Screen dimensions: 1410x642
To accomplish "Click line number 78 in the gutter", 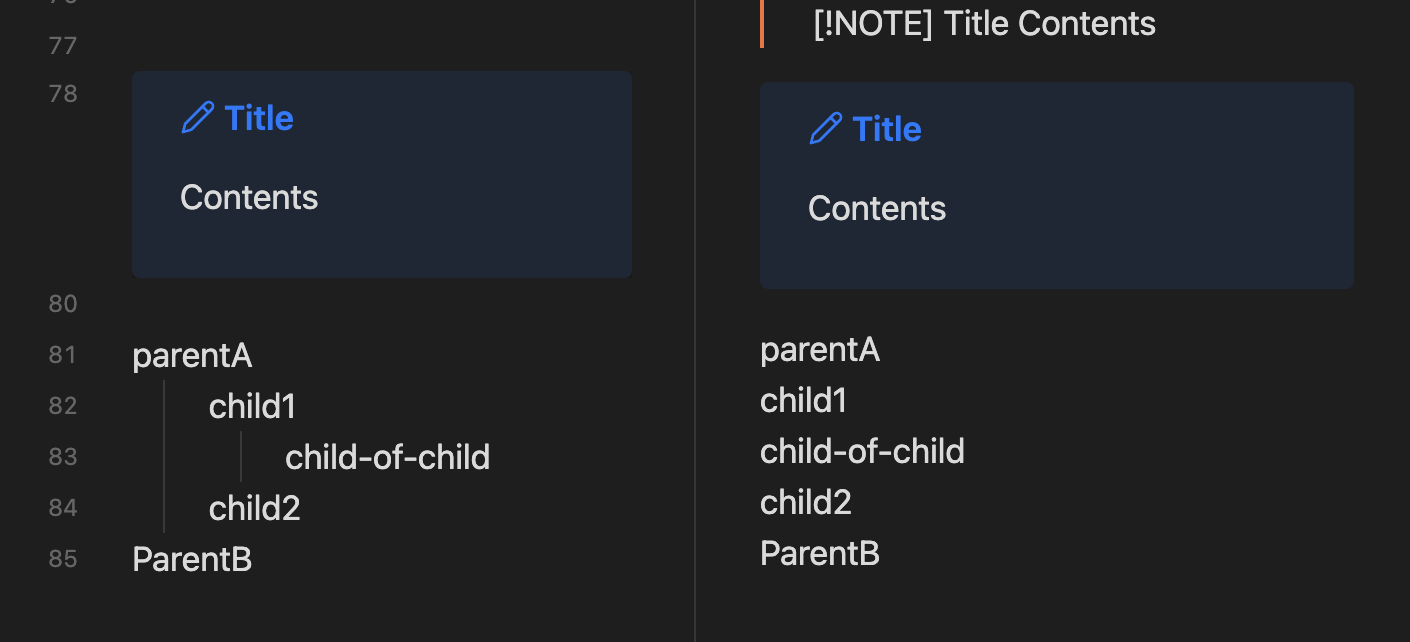I will click(63, 94).
